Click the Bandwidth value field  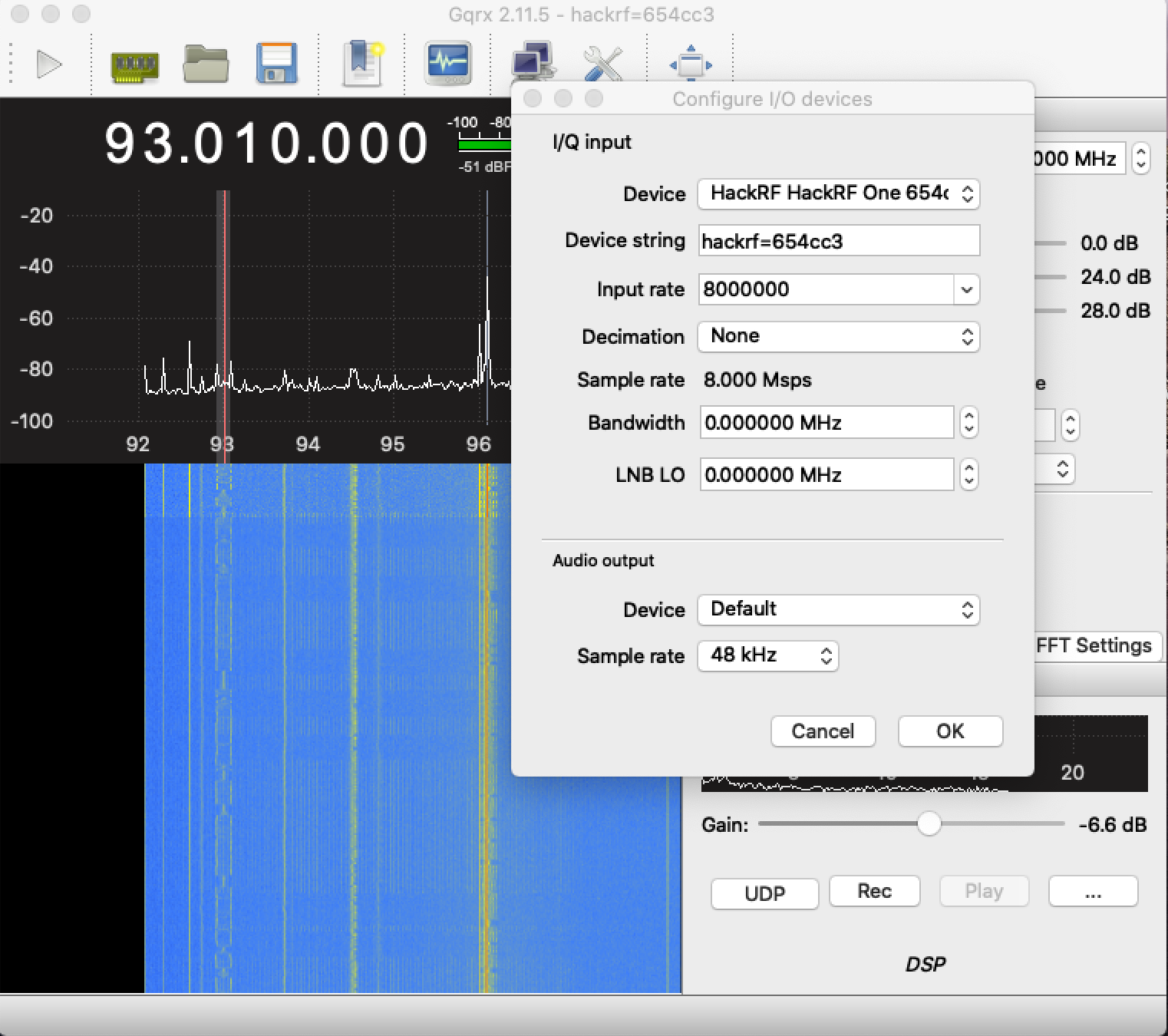tap(827, 423)
